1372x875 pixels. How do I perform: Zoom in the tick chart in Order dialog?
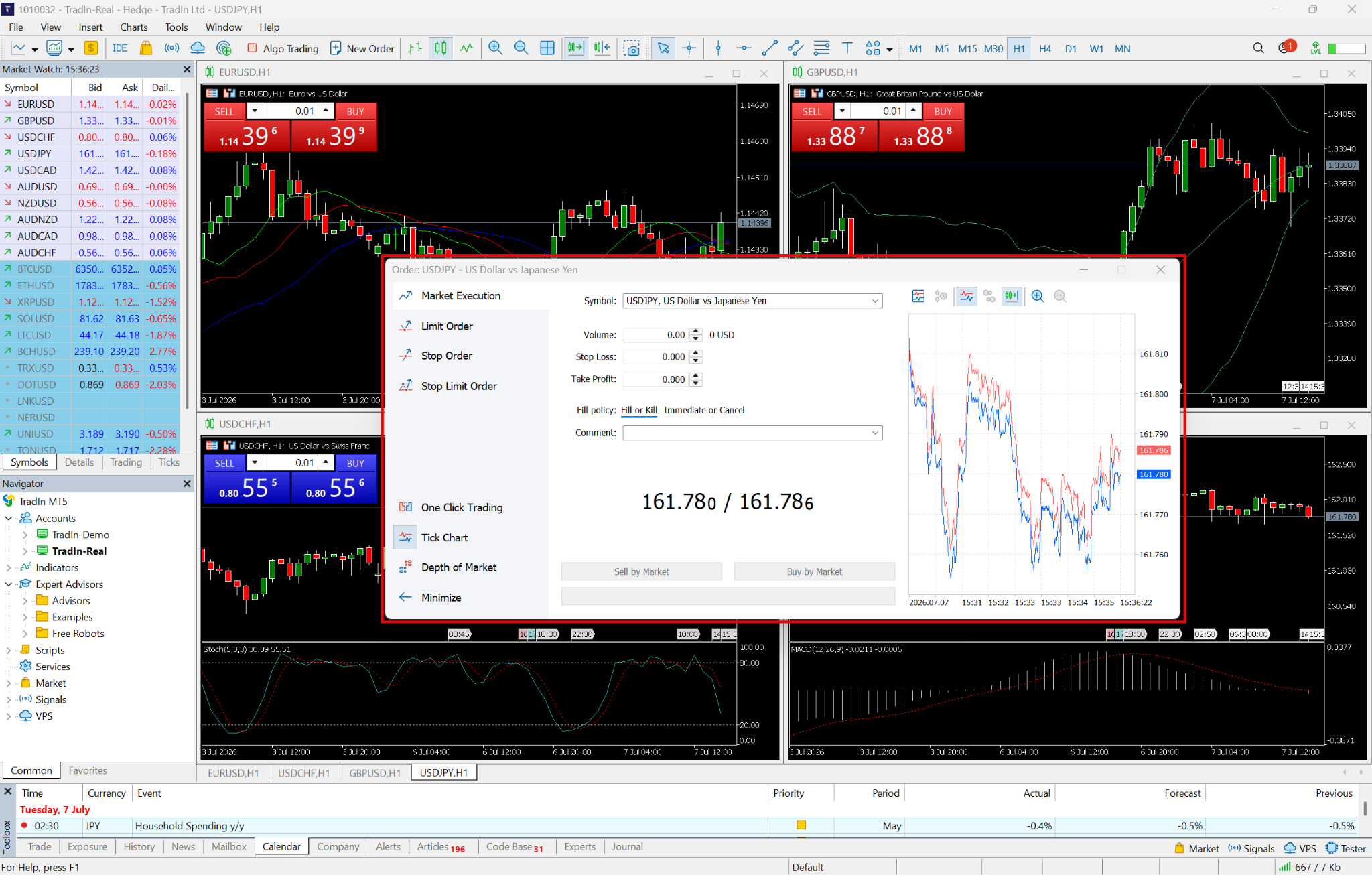pyautogui.click(x=1037, y=296)
